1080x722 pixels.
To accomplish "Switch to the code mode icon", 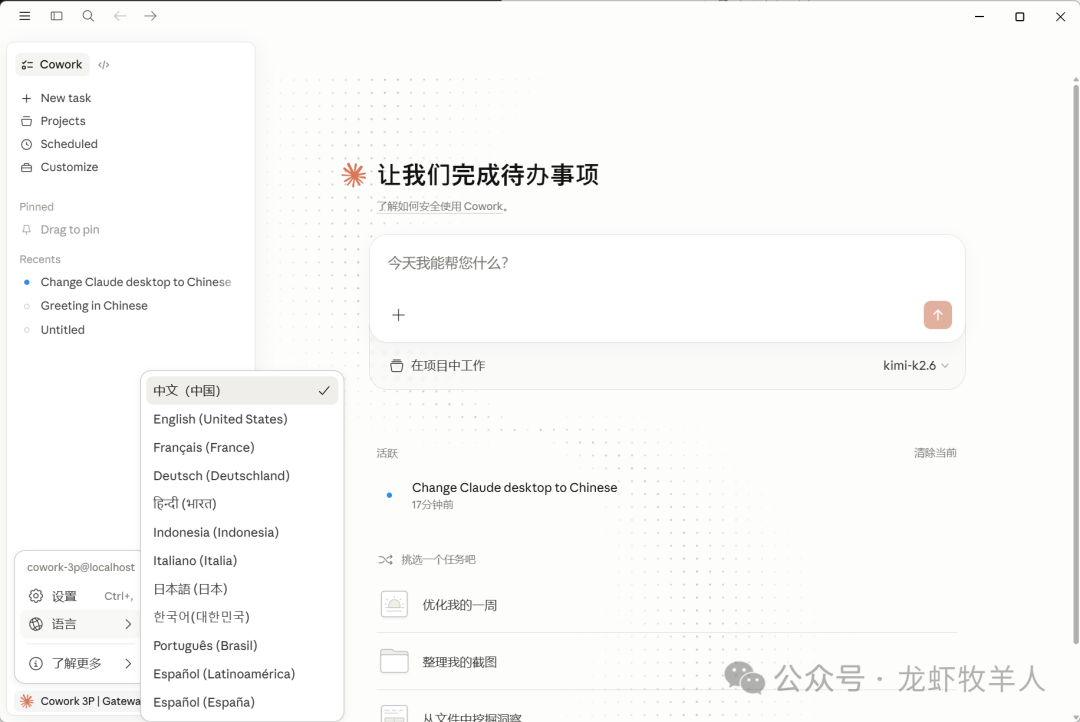I will [104, 65].
